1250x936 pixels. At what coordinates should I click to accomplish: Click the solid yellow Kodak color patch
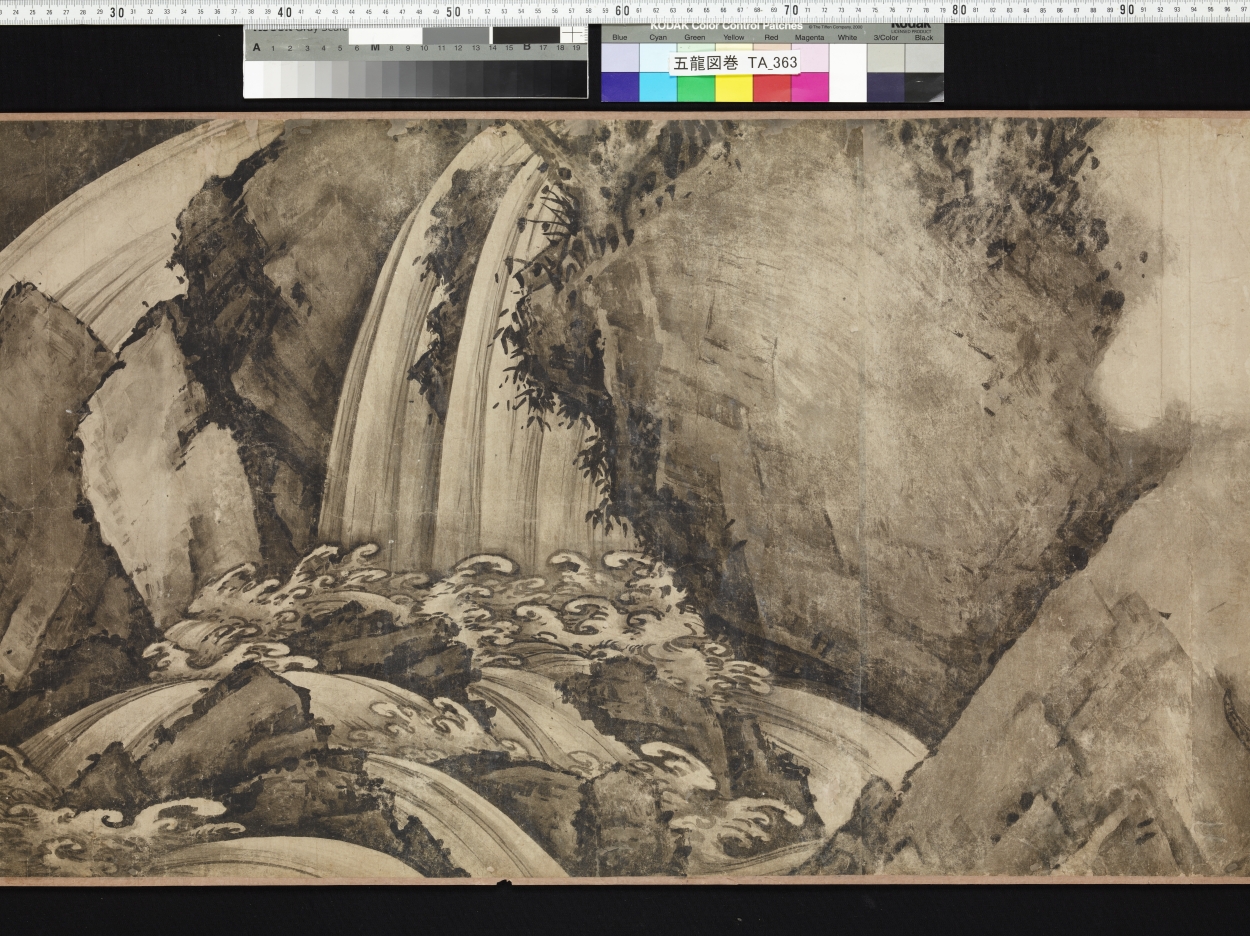(x=734, y=87)
